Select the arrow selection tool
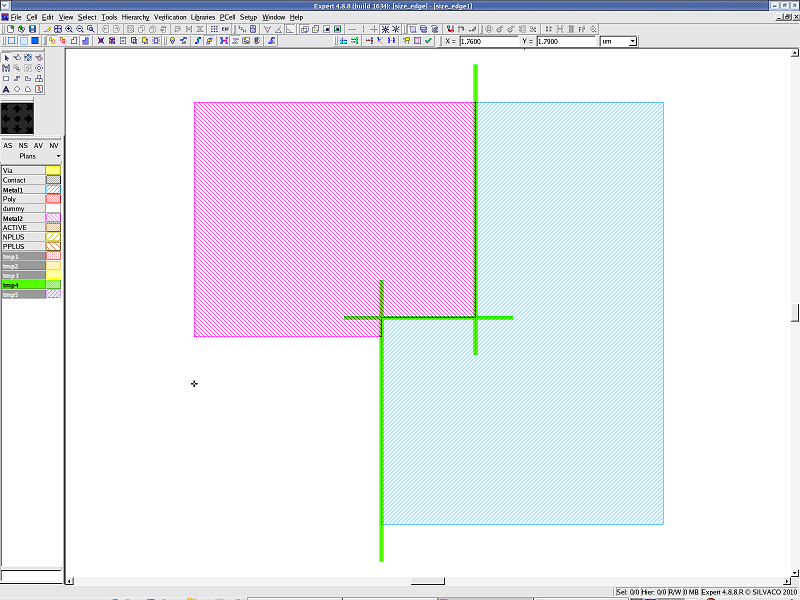Viewport: 800px width, 600px height. [7, 57]
